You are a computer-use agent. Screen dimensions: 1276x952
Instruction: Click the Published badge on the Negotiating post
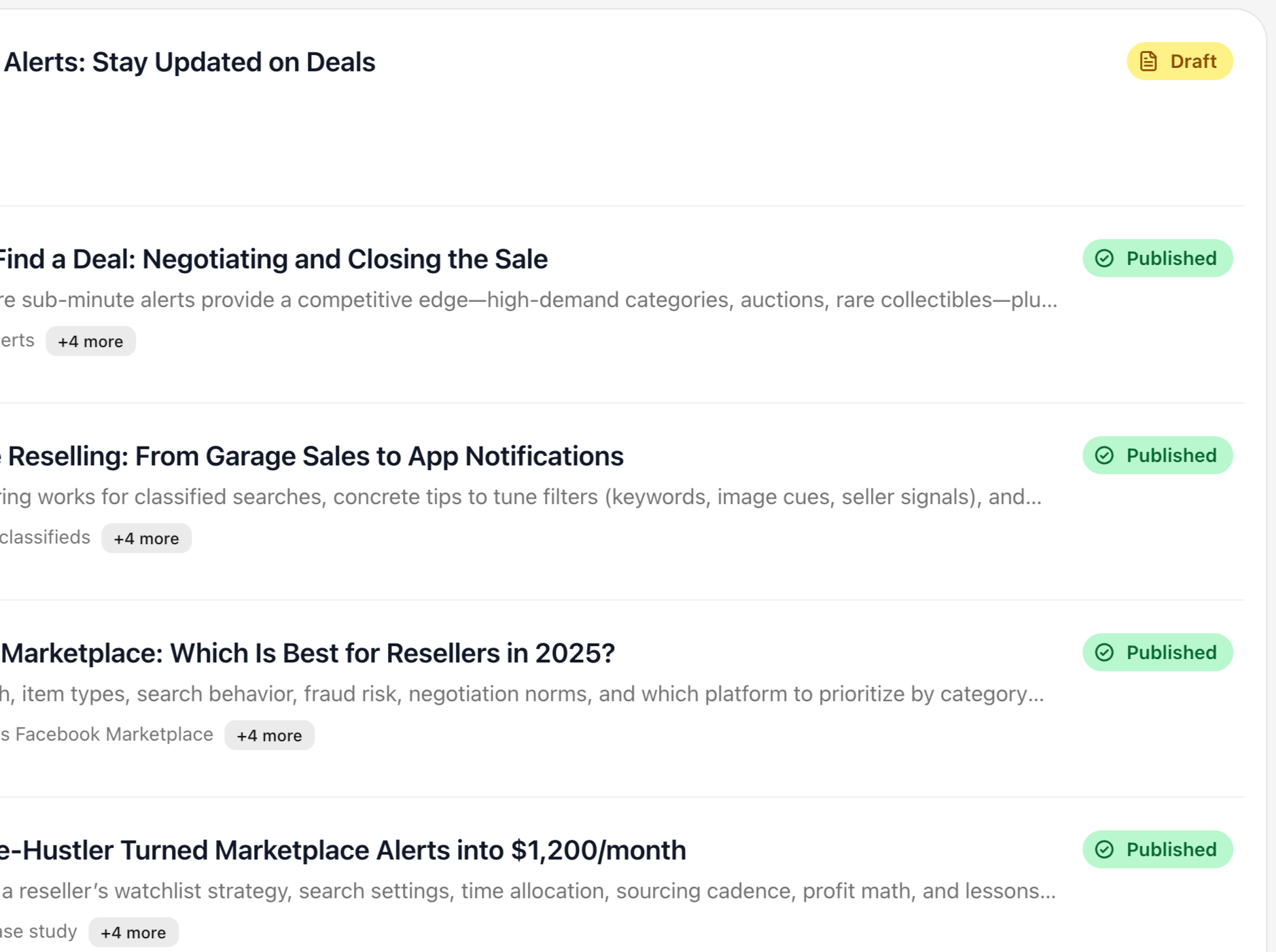1157,258
